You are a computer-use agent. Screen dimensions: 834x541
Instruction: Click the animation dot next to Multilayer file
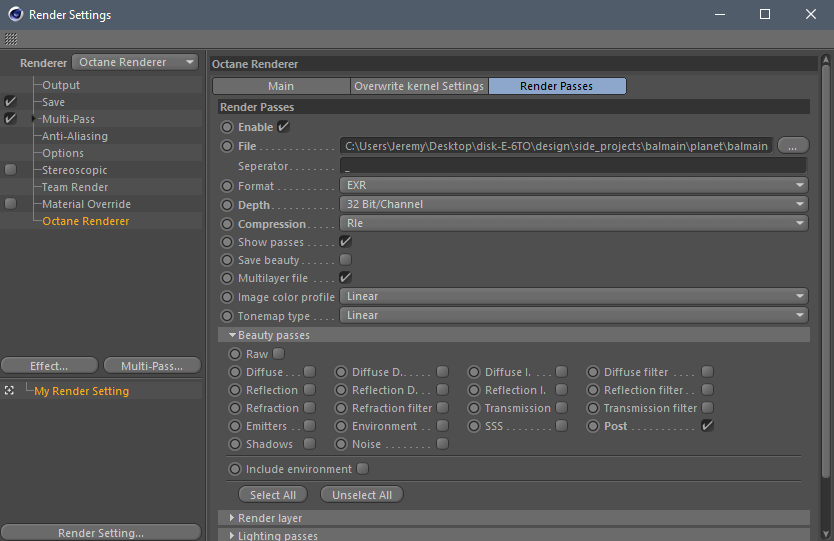coord(227,278)
